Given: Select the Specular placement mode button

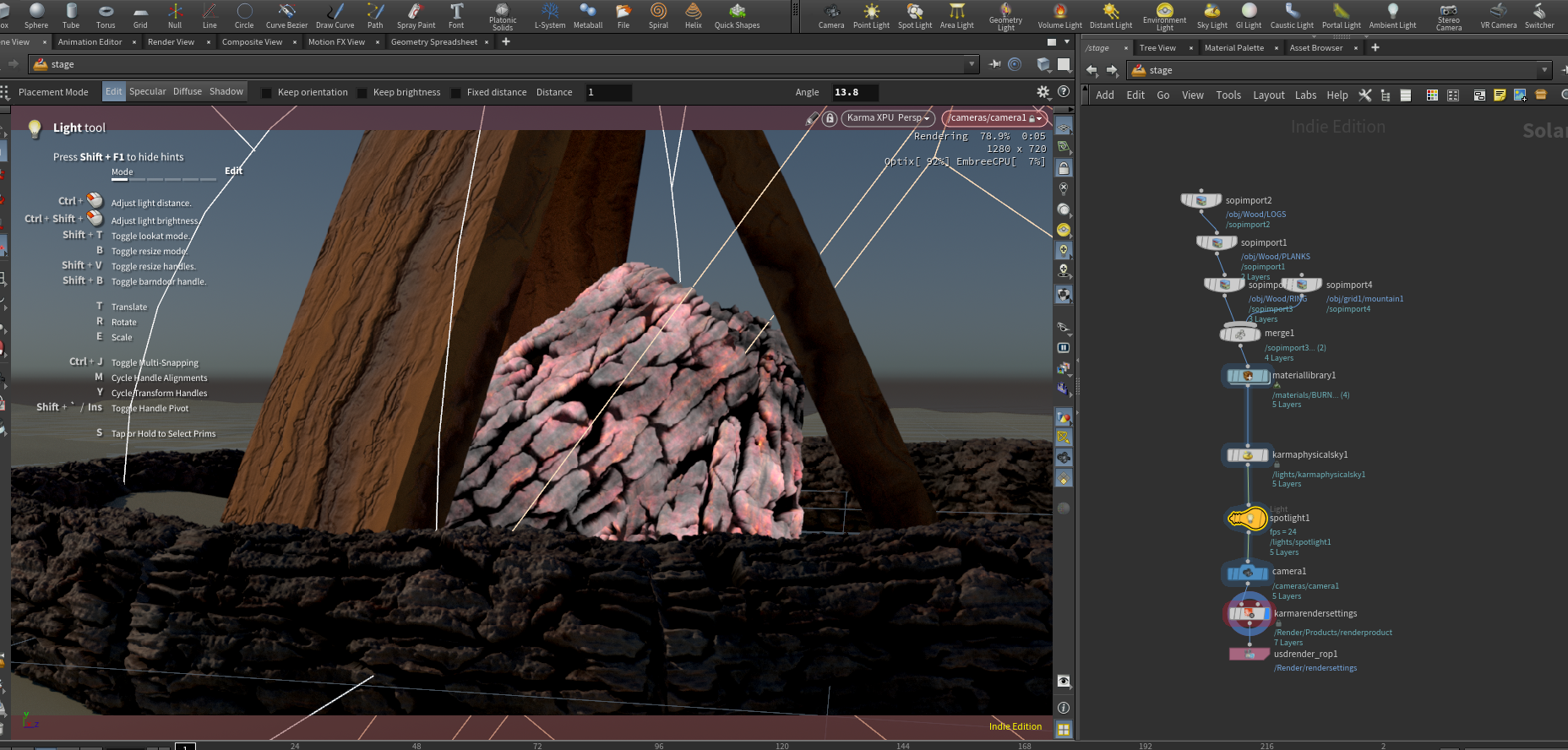Looking at the screenshot, I should pyautogui.click(x=148, y=91).
